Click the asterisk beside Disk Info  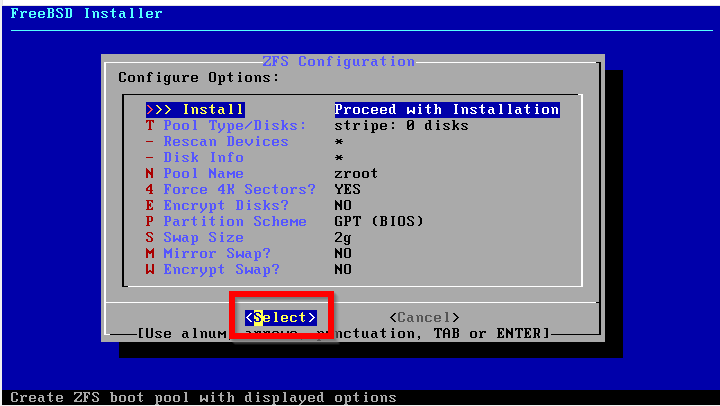click(339, 158)
